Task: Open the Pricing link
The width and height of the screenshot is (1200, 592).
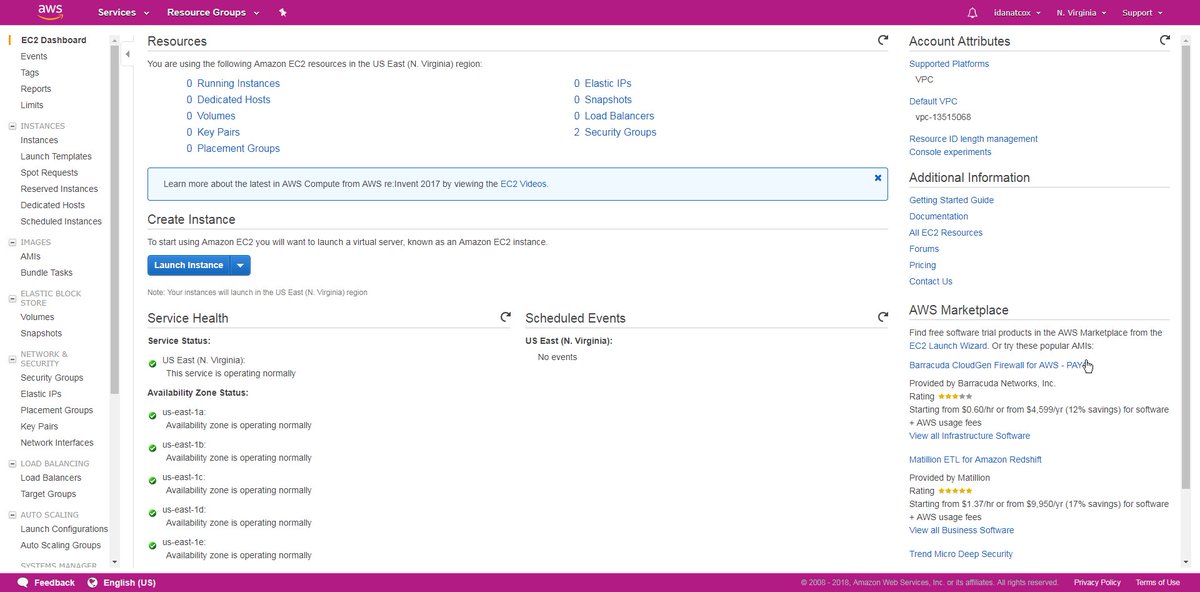Action: tap(922, 265)
